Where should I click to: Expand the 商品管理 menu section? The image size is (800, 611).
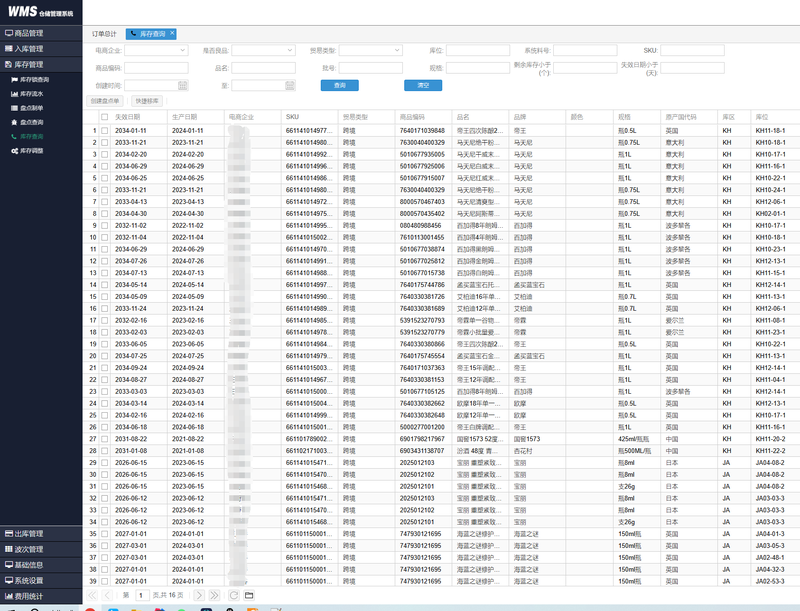(41, 33)
